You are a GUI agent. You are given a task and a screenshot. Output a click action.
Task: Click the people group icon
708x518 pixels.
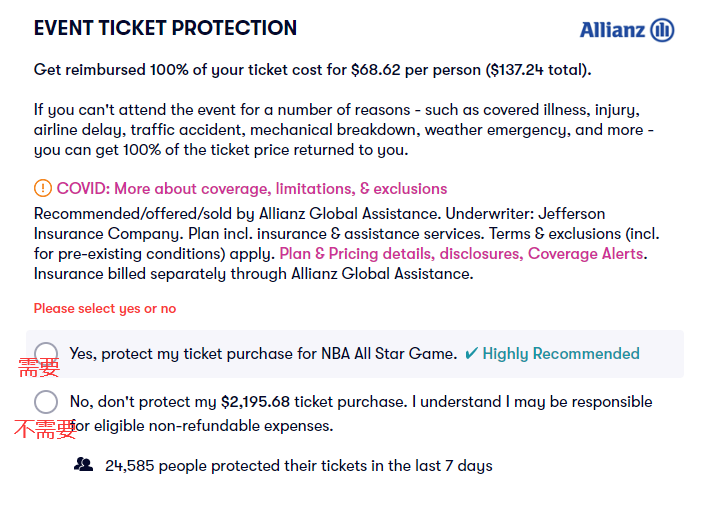pyautogui.click(x=84, y=465)
